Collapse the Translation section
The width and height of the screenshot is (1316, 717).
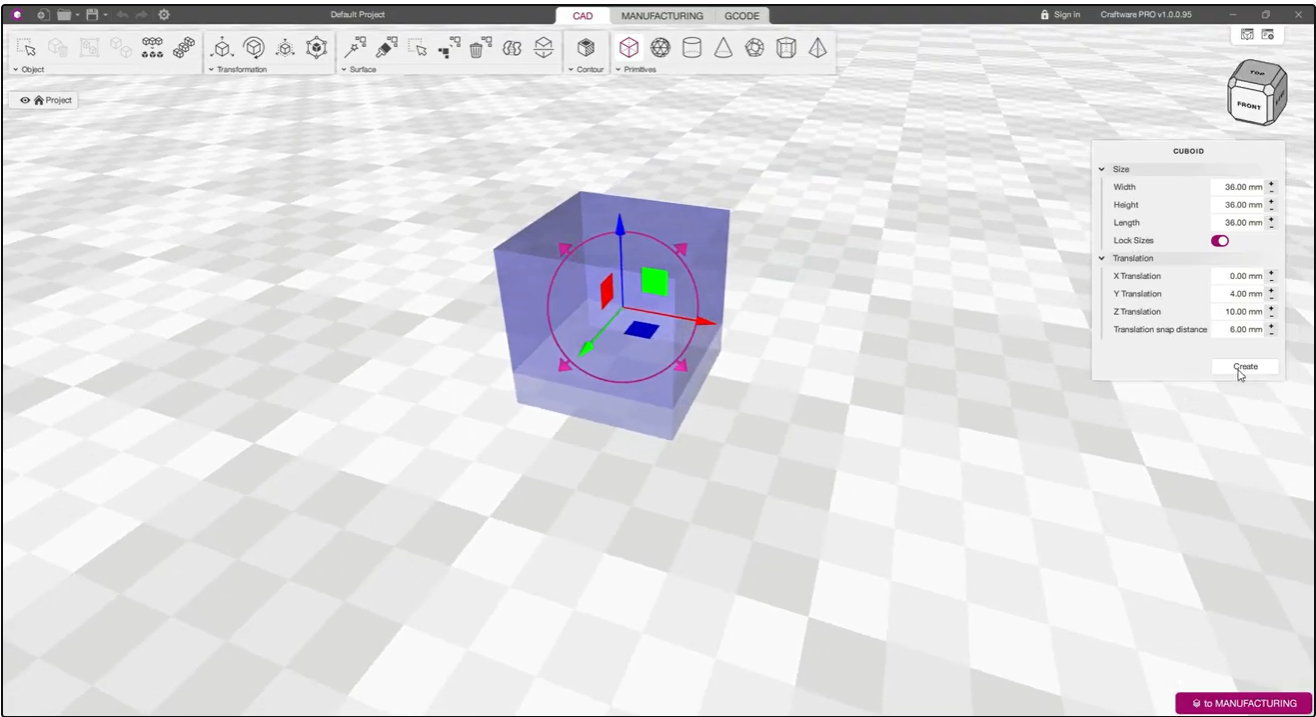[1102, 258]
